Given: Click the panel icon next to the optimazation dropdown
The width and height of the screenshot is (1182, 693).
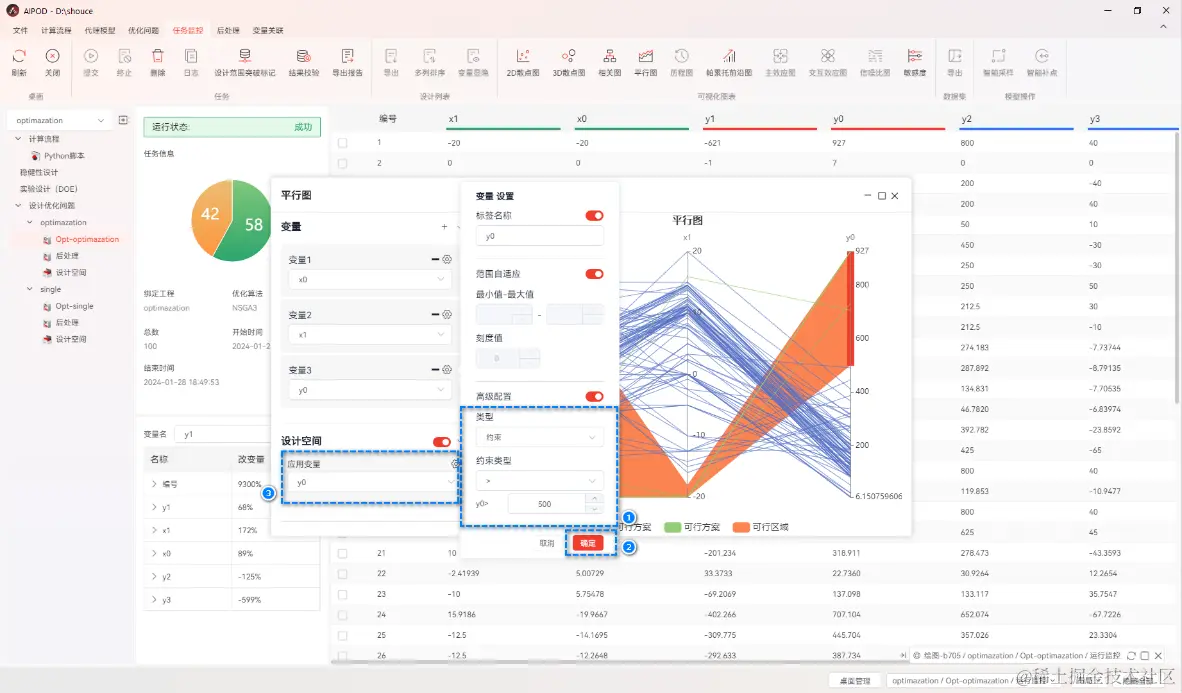Looking at the screenshot, I should 124,120.
